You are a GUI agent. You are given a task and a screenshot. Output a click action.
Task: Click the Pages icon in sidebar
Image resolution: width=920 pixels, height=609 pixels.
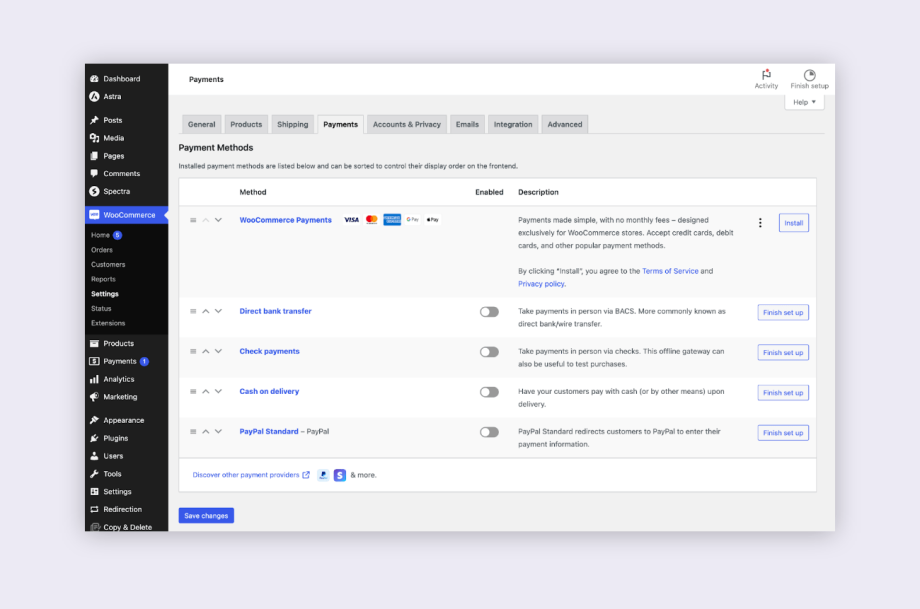[94, 156]
